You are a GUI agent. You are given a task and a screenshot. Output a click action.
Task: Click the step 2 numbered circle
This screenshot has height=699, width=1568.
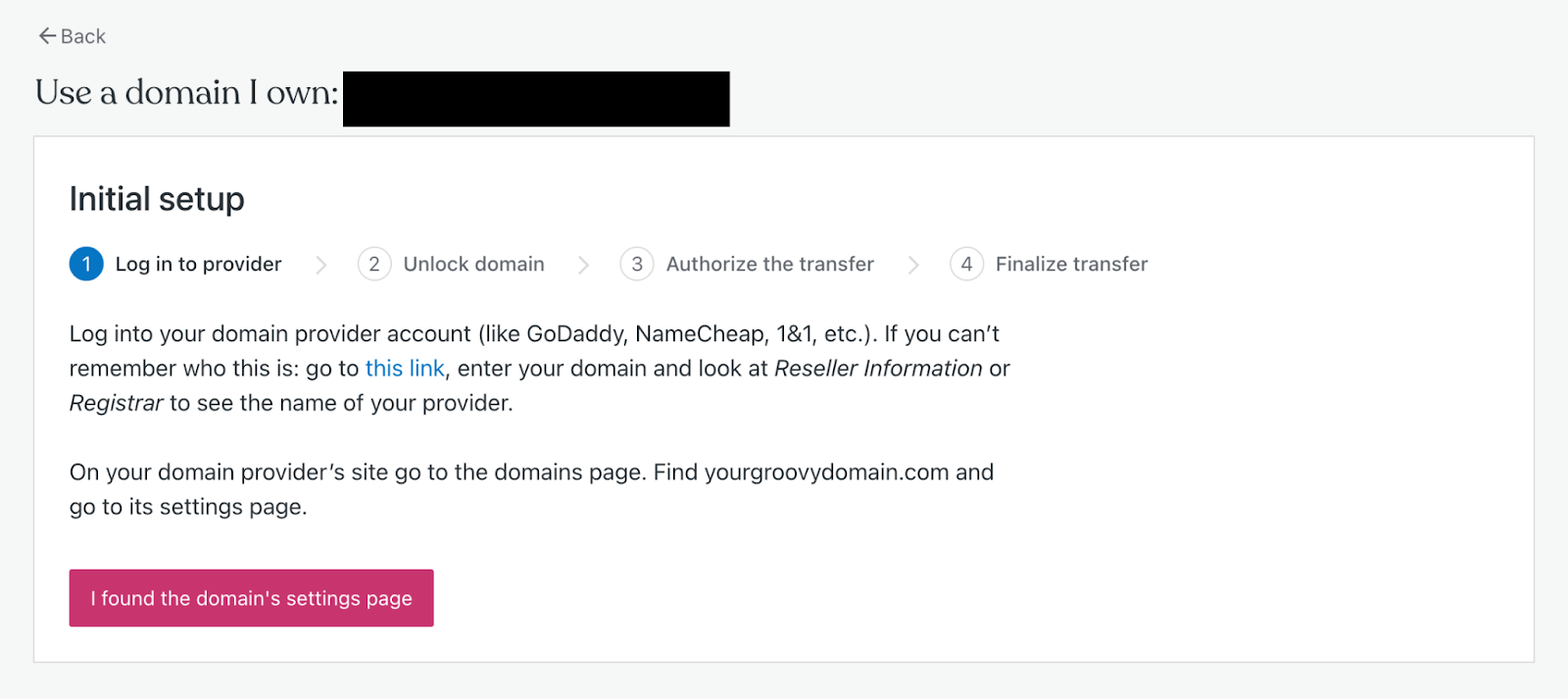tap(374, 264)
